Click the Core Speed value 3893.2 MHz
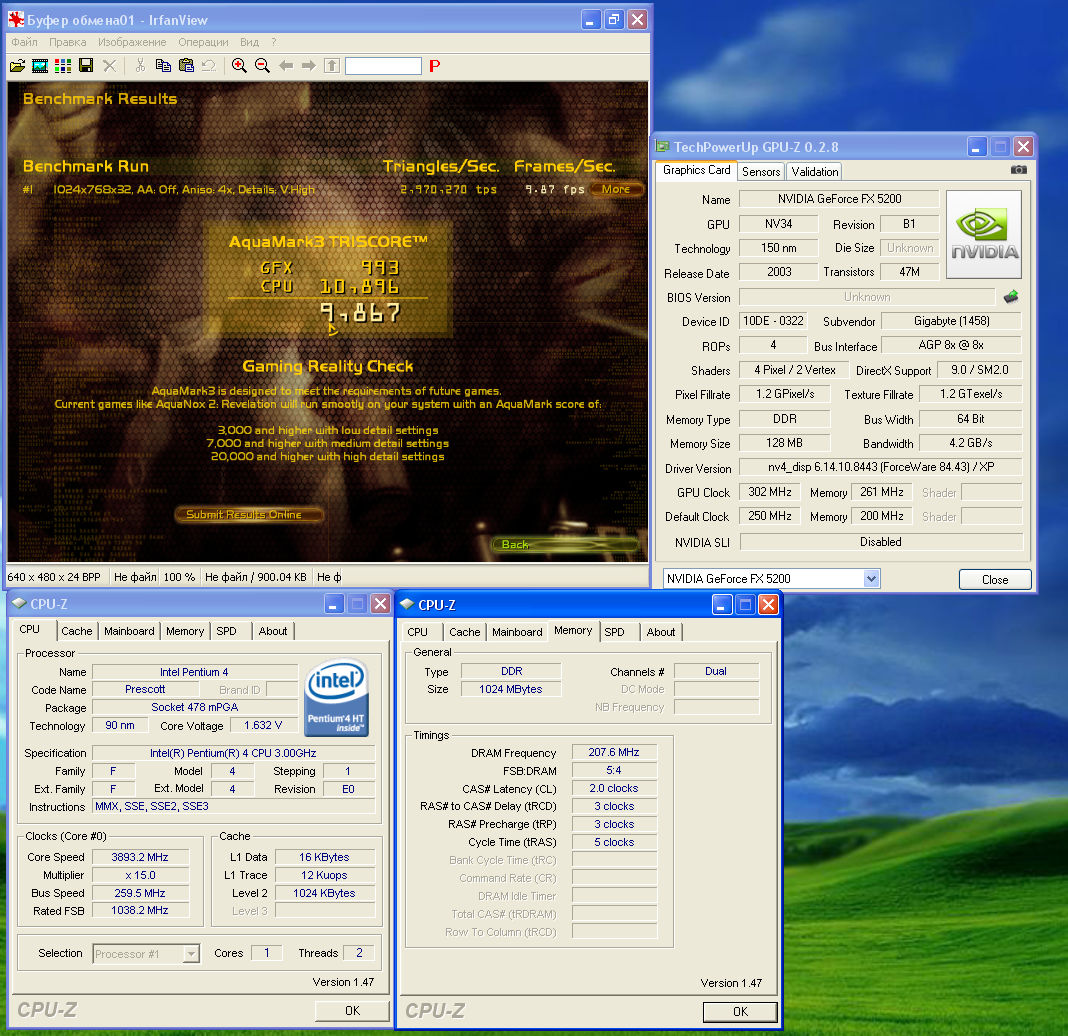The height and width of the screenshot is (1036, 1068). pyautogui.click(x=140, y=857)
